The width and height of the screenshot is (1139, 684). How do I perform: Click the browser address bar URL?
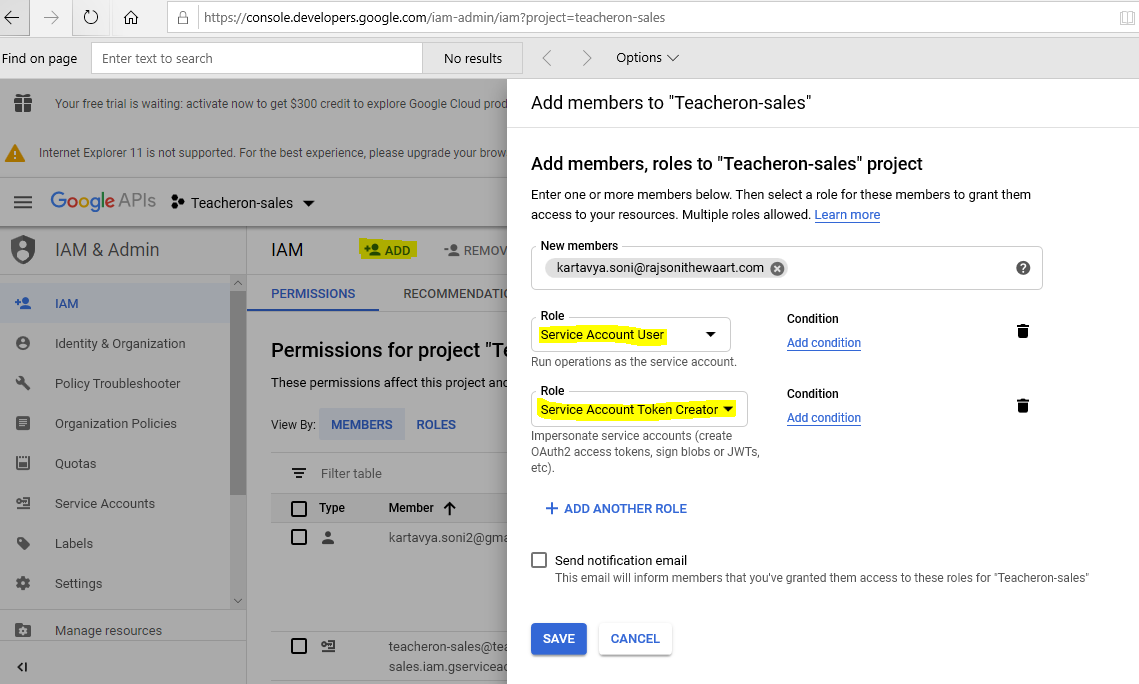point(434,17)
